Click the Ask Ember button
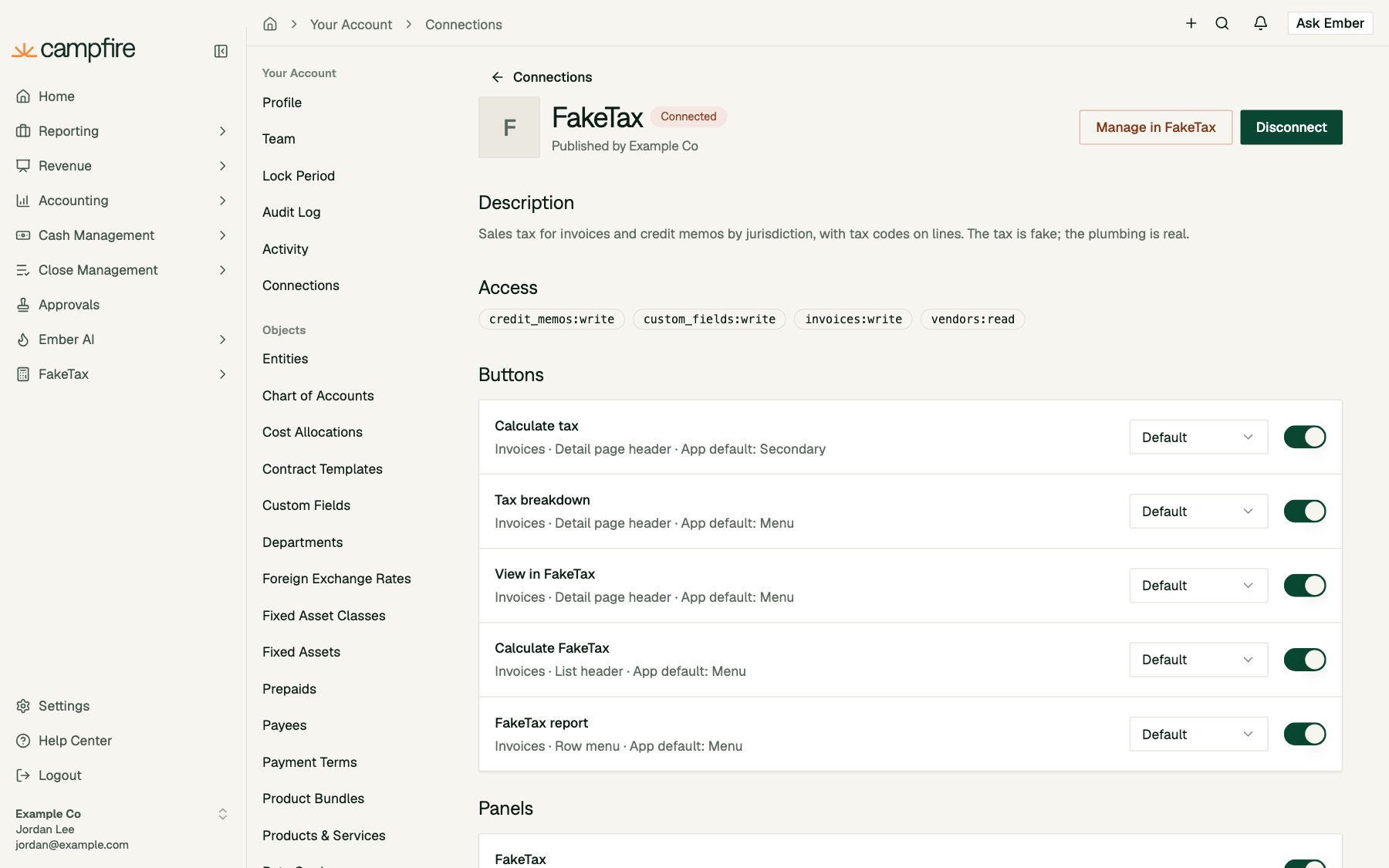This screenshot has width=1389, height=868. point(1330,23)
